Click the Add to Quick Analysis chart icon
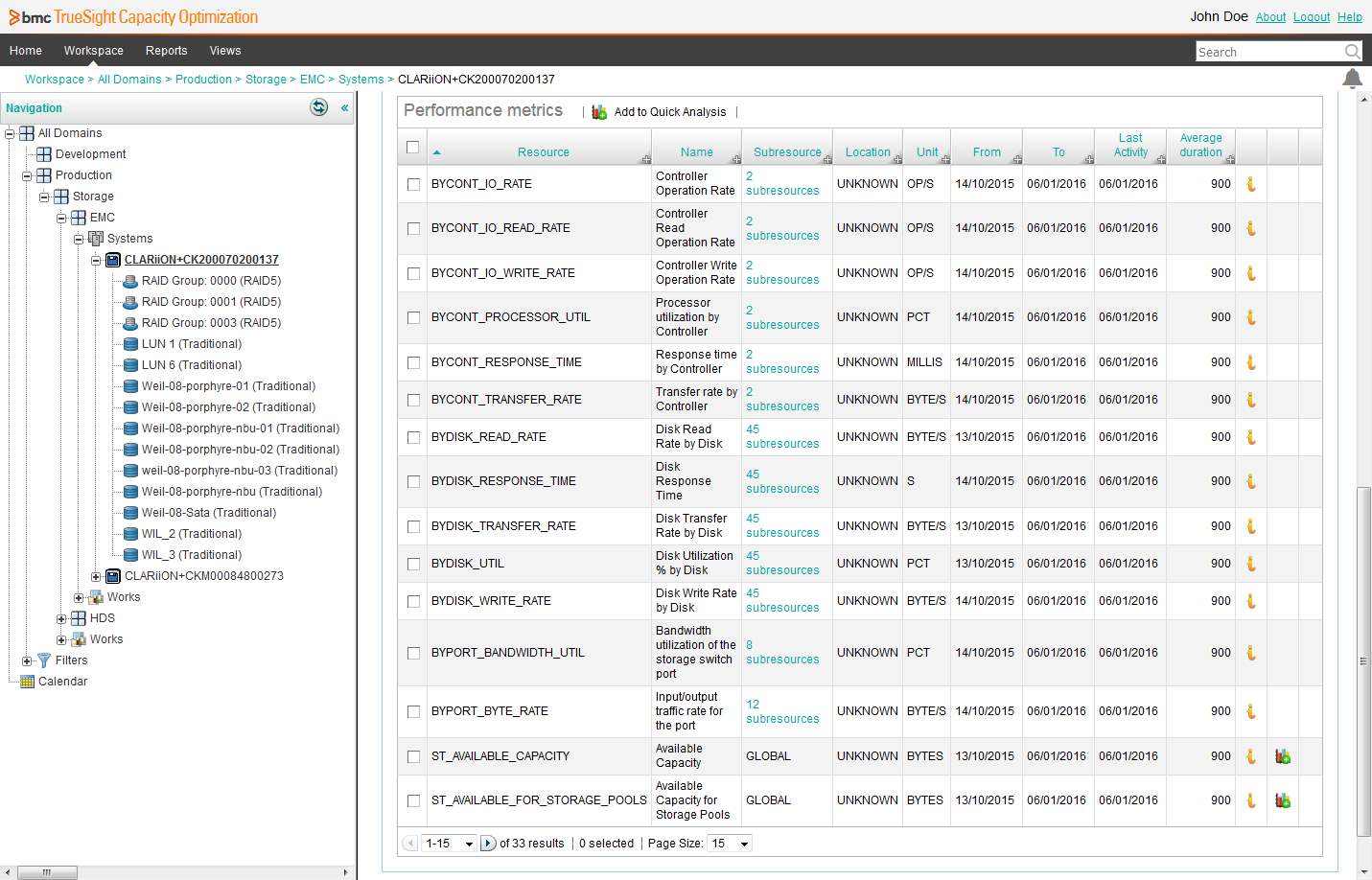The width and height of the screenshot is (1372, 880). click(x=599, y=112)
